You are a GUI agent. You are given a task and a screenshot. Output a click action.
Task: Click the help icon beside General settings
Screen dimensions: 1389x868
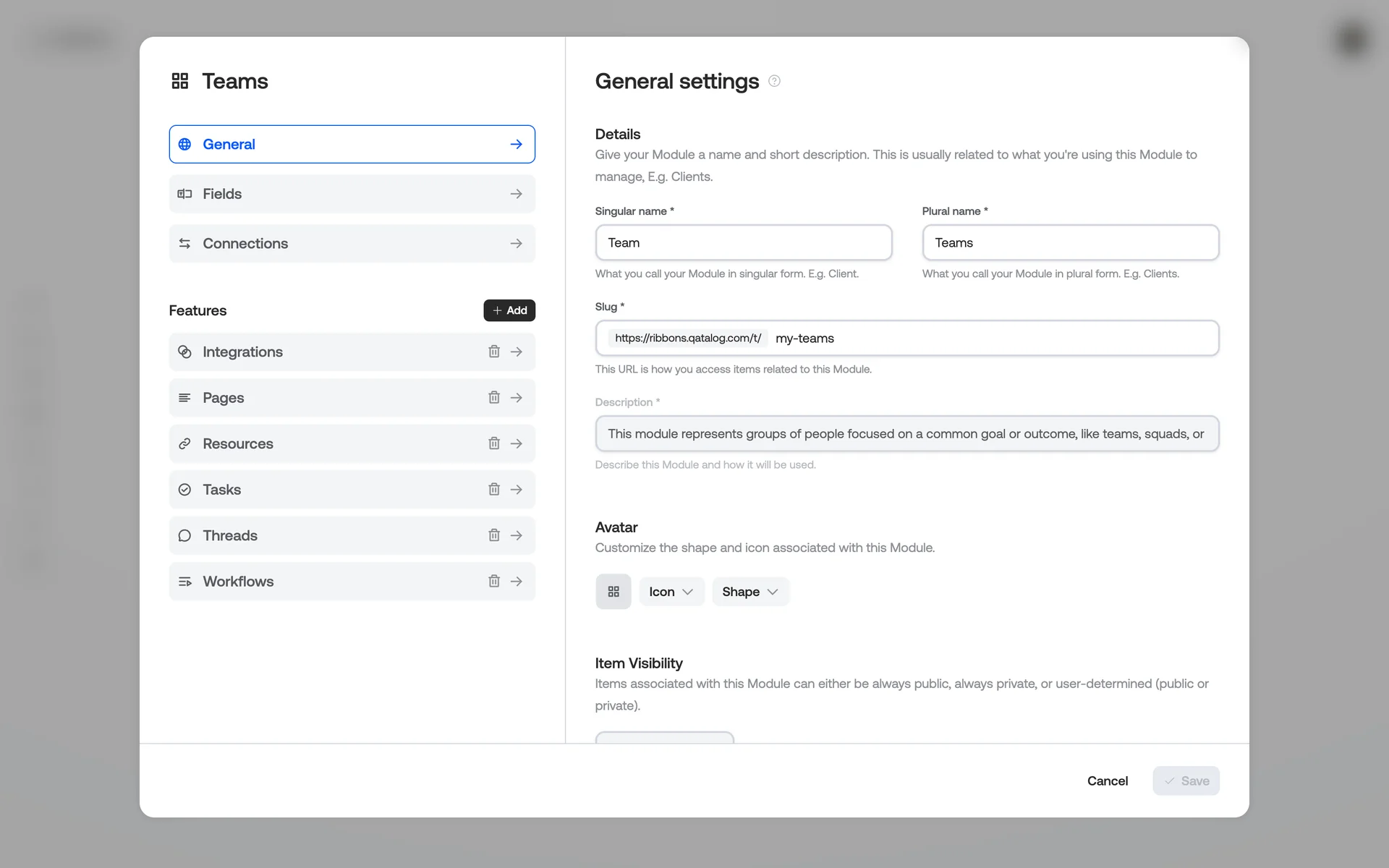774,81
